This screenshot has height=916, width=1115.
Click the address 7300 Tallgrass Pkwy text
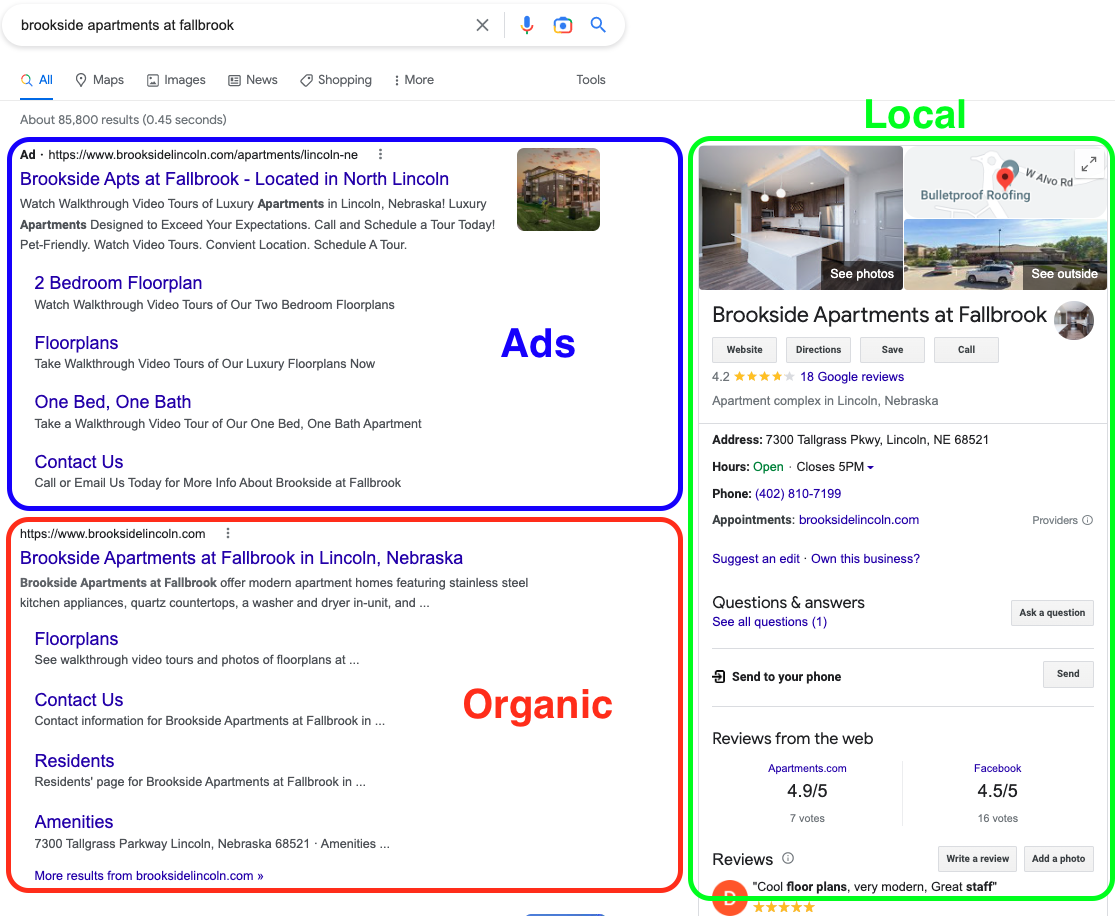877,440
